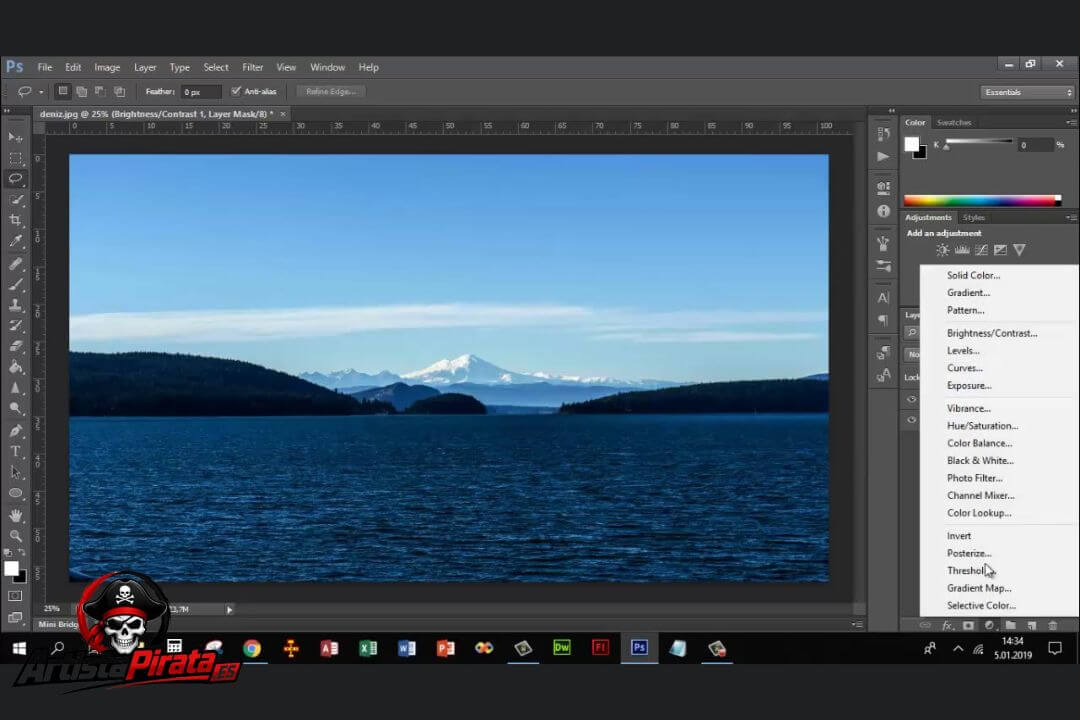Select the History Brush tool
Viewport: 1080px width, 720px height.
click(15, 325)
